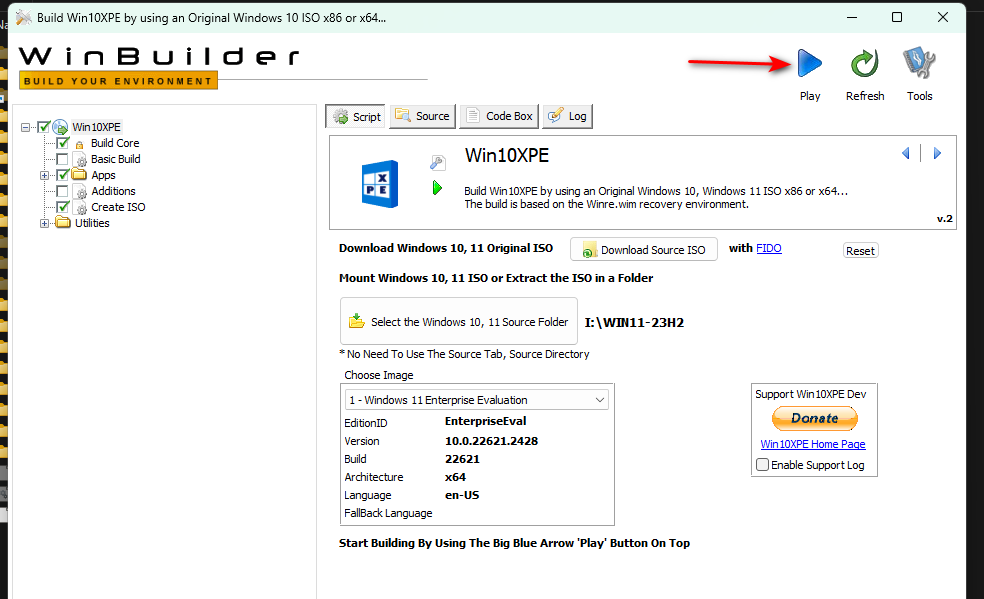Click the Donate button
984x599 pixels.
[x=815, y=418]
